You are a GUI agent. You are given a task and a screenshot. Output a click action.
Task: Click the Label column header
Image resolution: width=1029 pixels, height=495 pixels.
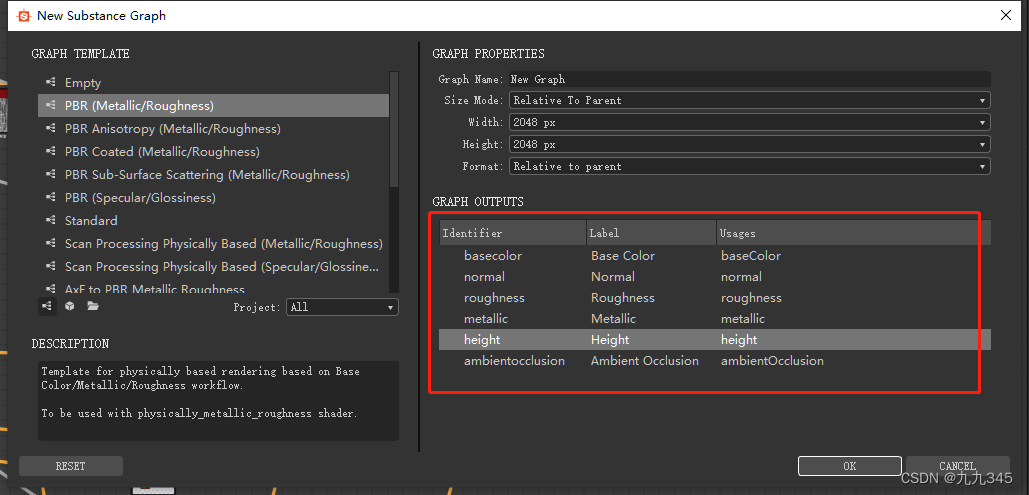pyautogui.click(x=651, y=233)
